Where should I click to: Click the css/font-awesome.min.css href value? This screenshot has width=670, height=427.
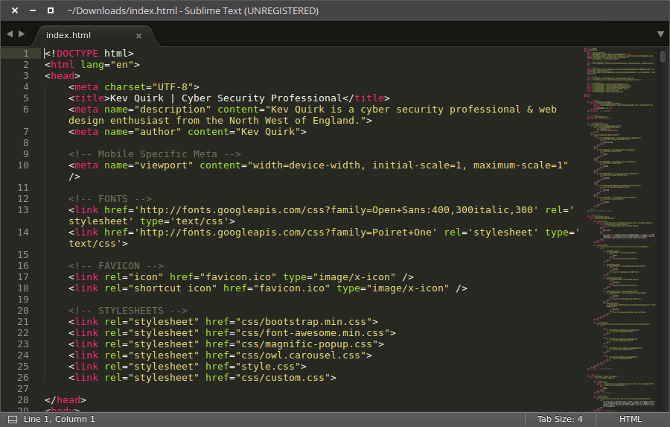pyautogui.click(x=313, y=333)
